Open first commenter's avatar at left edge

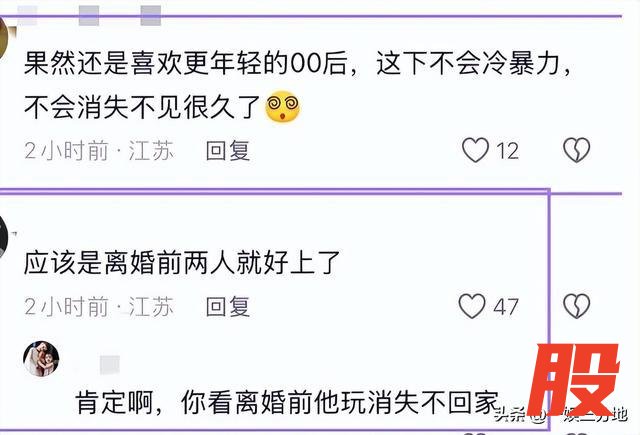pos(4,38)
